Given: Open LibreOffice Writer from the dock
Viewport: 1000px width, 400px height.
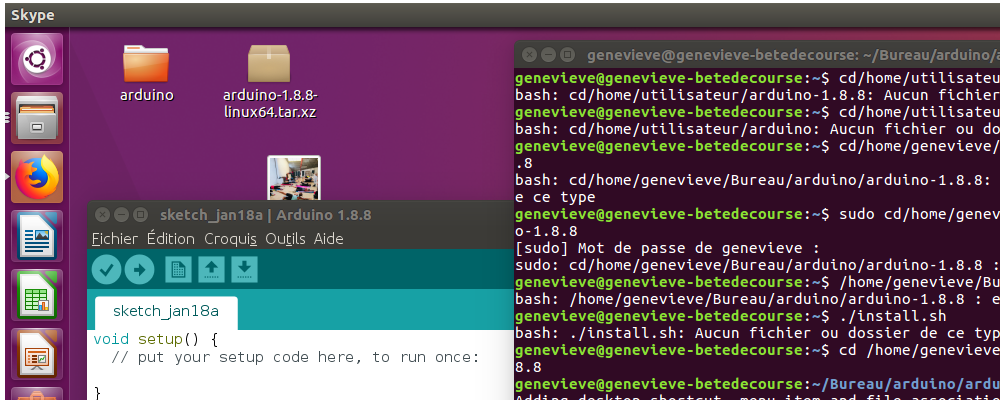Looking at the screenshot, I should 37,237.
